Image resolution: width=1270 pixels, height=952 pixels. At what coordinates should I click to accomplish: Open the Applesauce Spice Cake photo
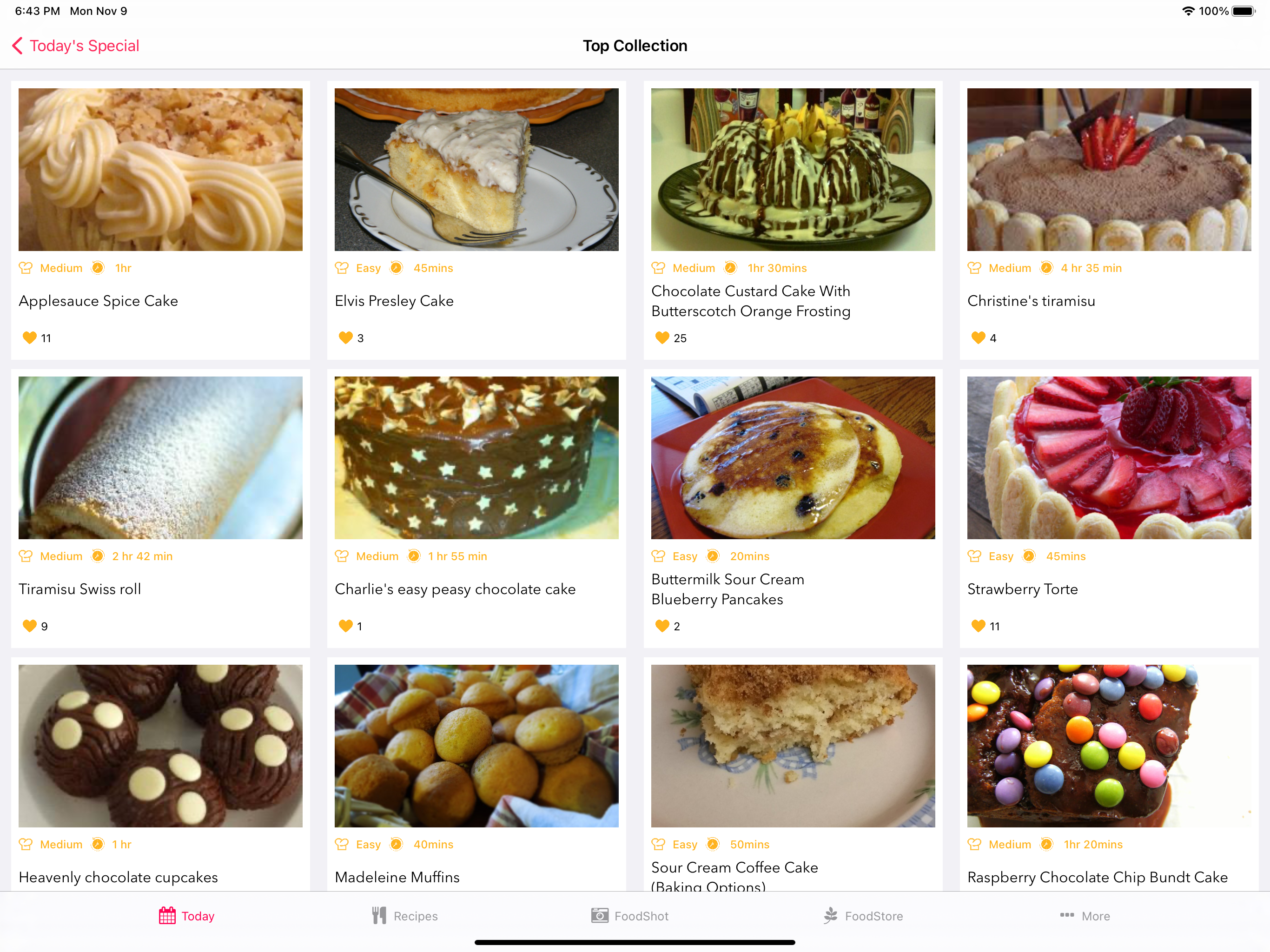coord(160,169)
